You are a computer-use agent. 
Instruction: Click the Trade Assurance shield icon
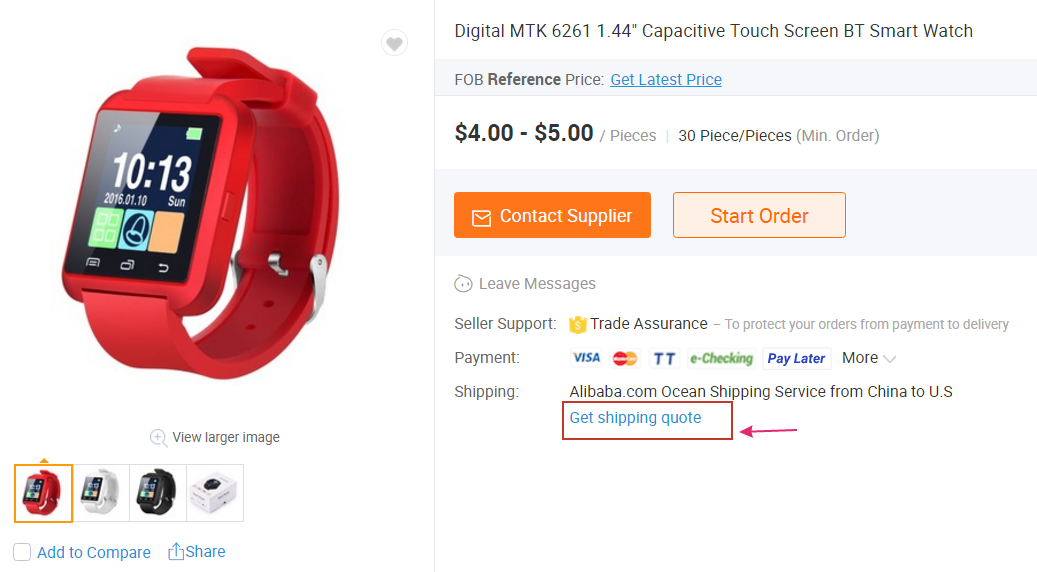577,324
